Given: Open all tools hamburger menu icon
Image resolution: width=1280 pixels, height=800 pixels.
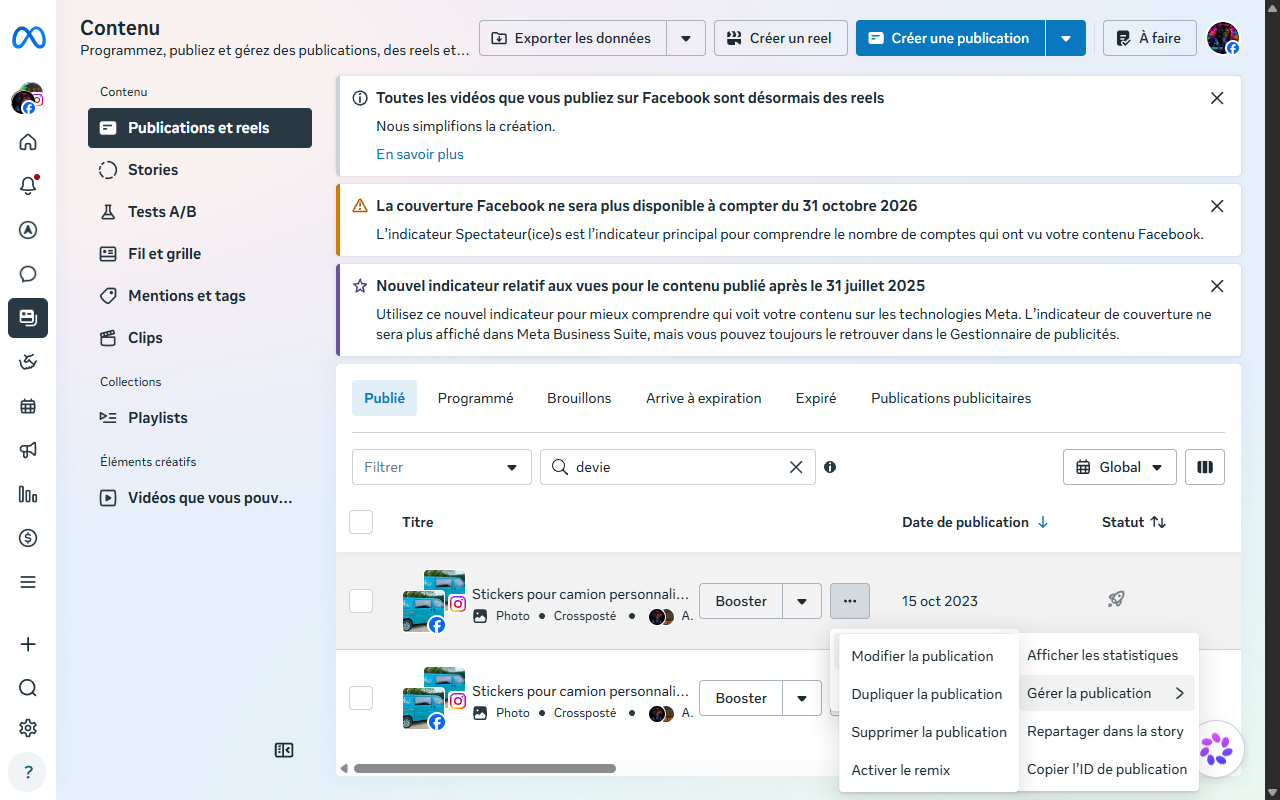Looking at the screenshot, I should [28, 582].
